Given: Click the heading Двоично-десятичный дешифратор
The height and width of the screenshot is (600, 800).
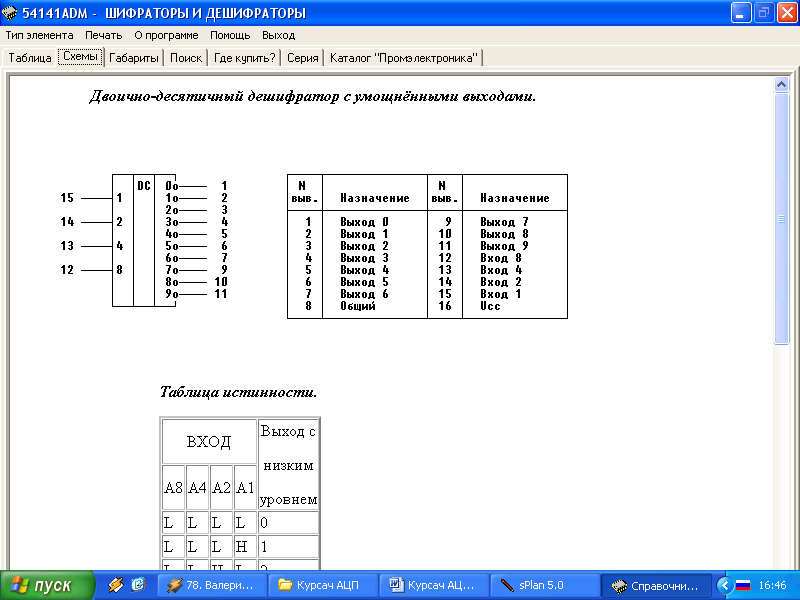Looking at the screenshot, I should [312, 96].
